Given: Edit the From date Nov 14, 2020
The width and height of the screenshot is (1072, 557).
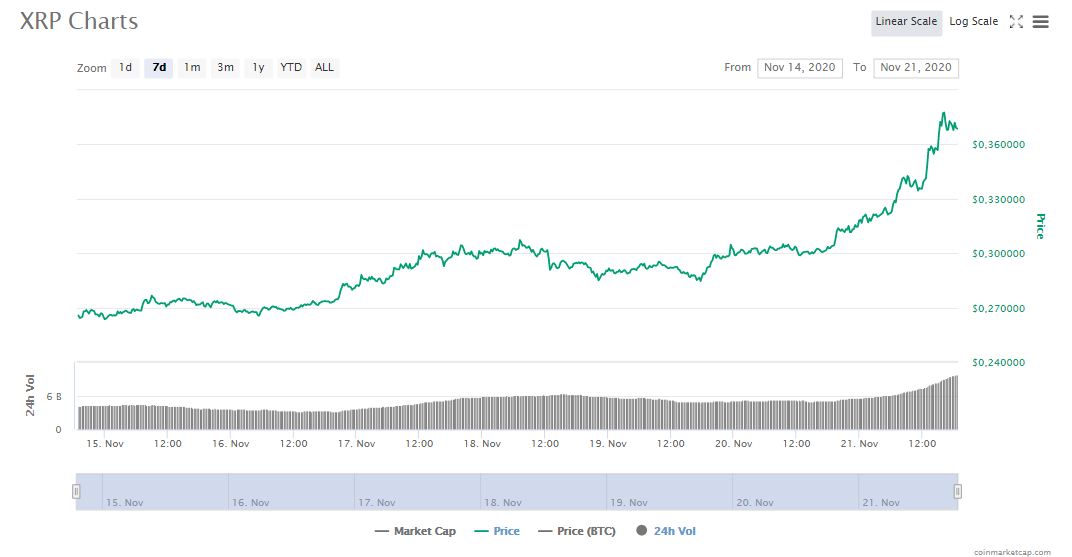Looking at the screenshot, I should pos(799,68).
